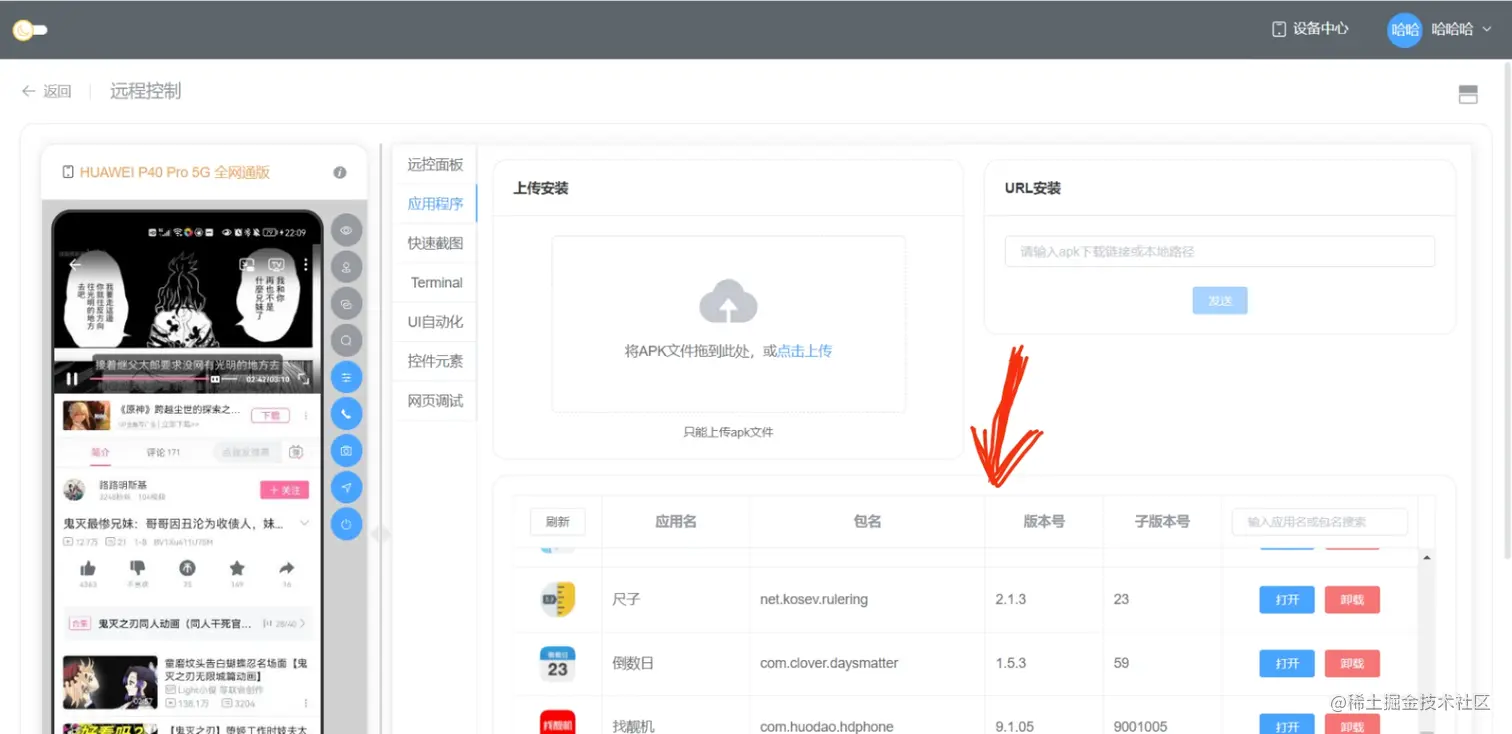Click the layout switch icon at top right
The height and width of the screenshot is (734, 1512).
pyautogui.click(x=1468, y=93)
